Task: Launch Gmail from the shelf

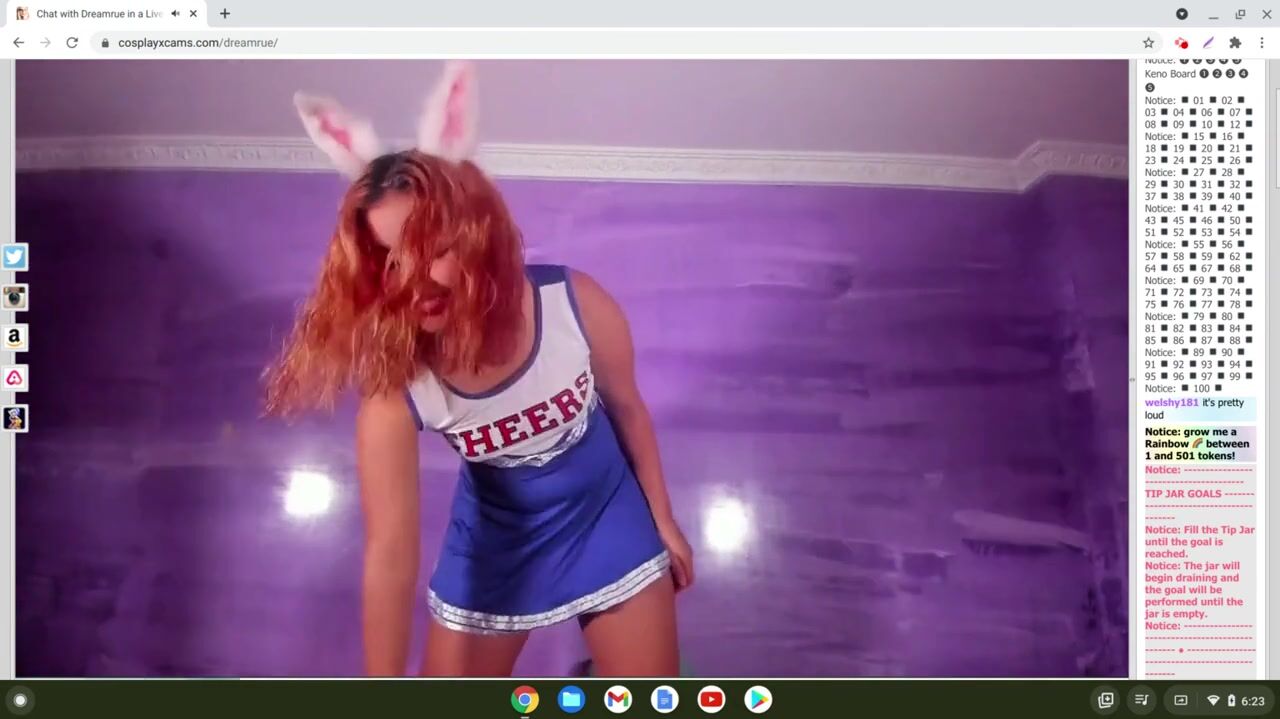Action: tap(618, 700)
